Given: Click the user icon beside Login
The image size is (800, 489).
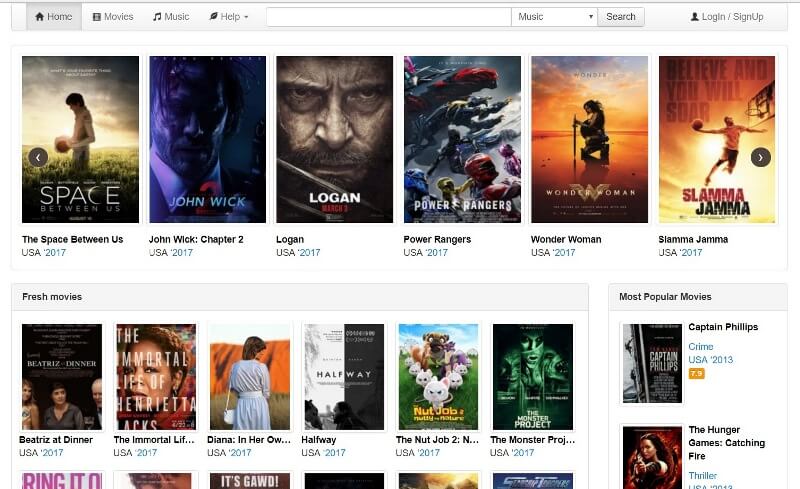Looking at the screenshot, I should point(694,17).
